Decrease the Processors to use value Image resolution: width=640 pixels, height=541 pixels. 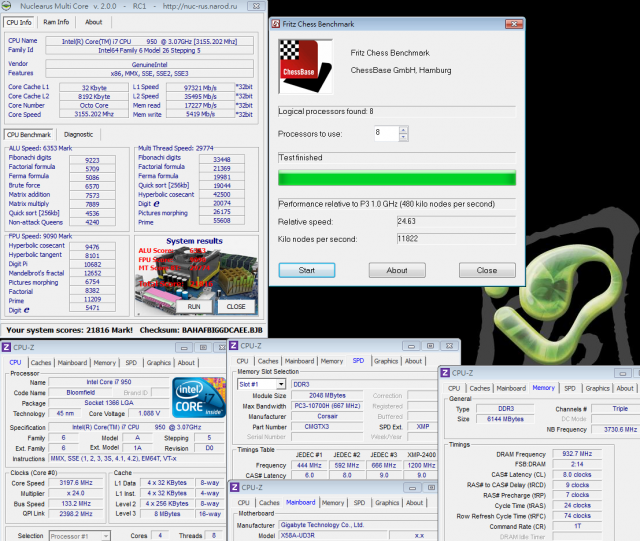click(403, 137)
